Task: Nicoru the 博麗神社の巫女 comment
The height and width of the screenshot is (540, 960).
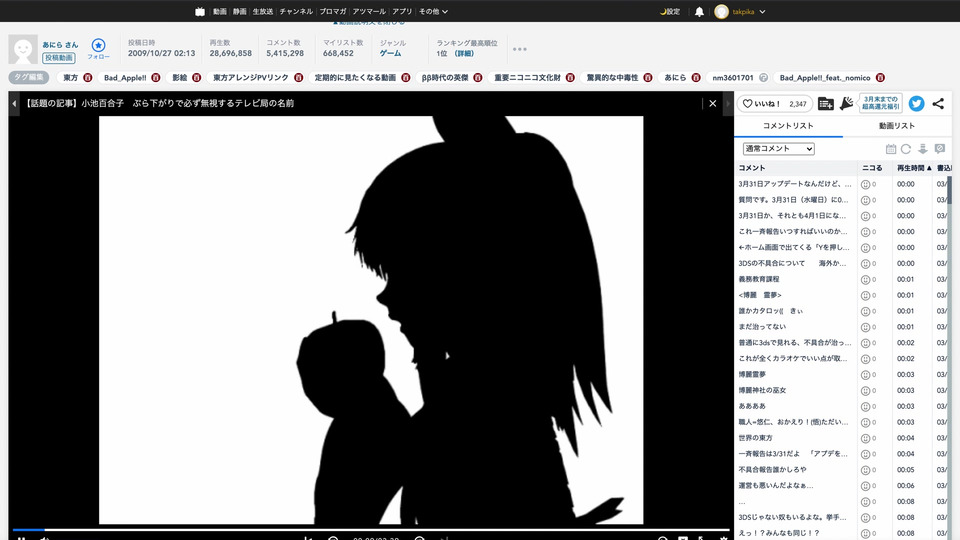Action: click(x=865, y=391)
